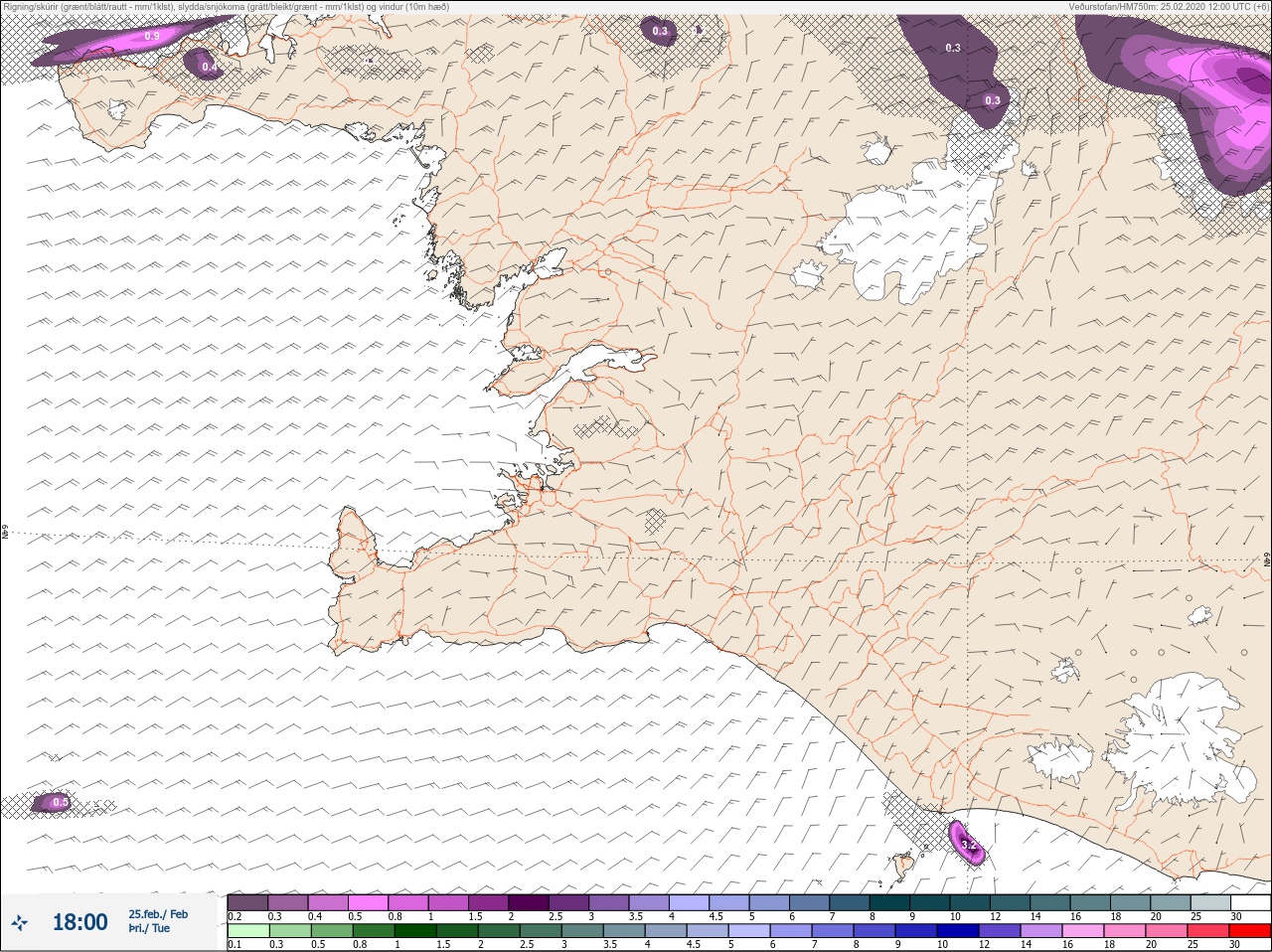Click the 0.9 precipitation value label
This screenshot has width=1272, height=952.
click(152, 36)
